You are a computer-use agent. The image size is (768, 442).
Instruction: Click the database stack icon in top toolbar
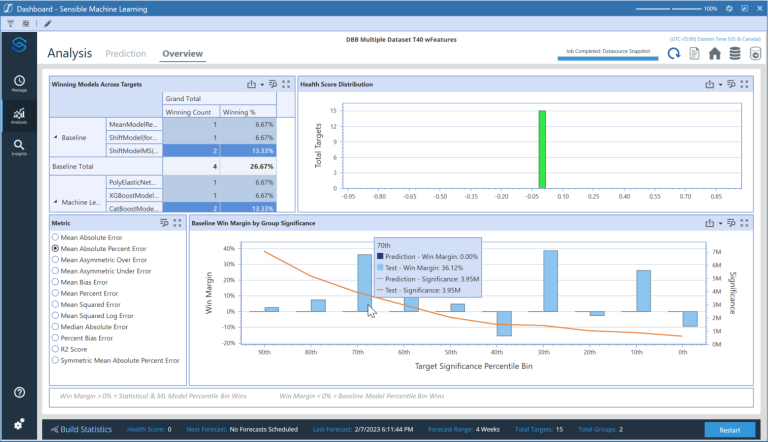[x=735, y=53]
